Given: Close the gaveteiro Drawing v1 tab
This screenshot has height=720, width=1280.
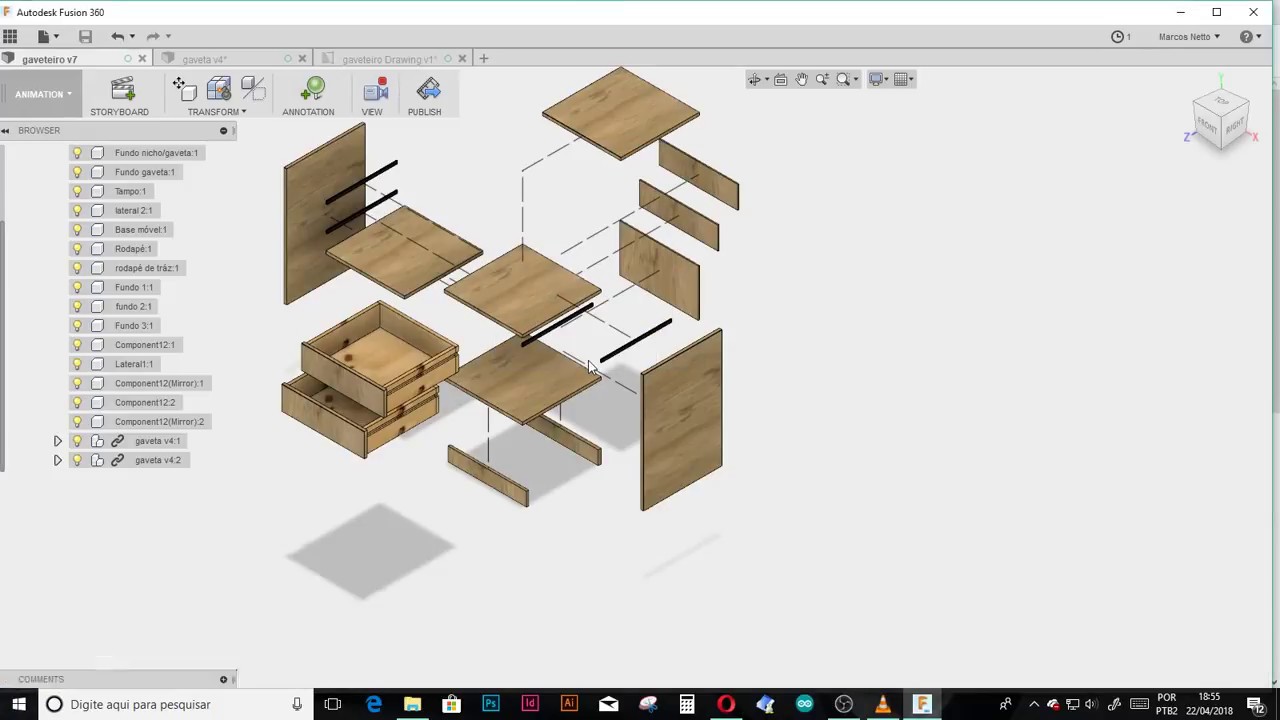Looking at the screenshot, I should [x=462, y=59].
